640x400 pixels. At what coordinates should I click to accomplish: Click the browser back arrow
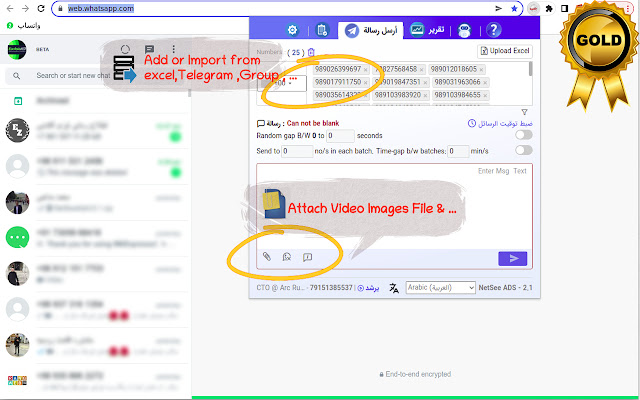click(10, 9)
